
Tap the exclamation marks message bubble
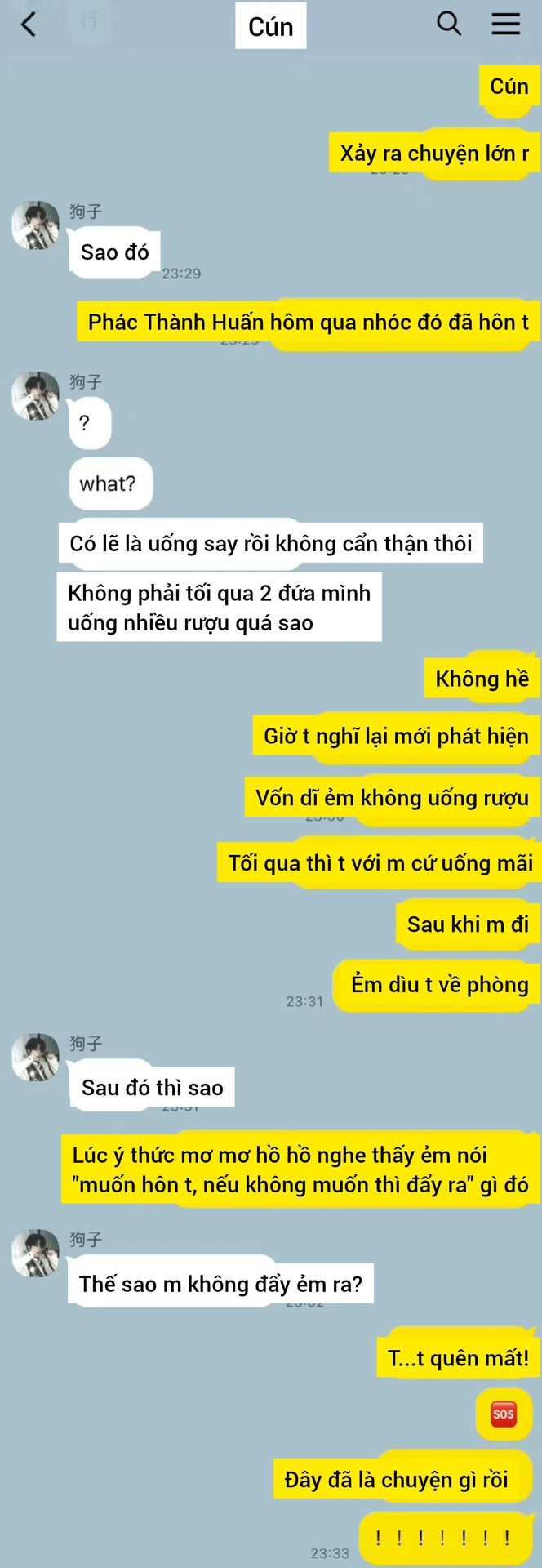tap(446, 1539)
